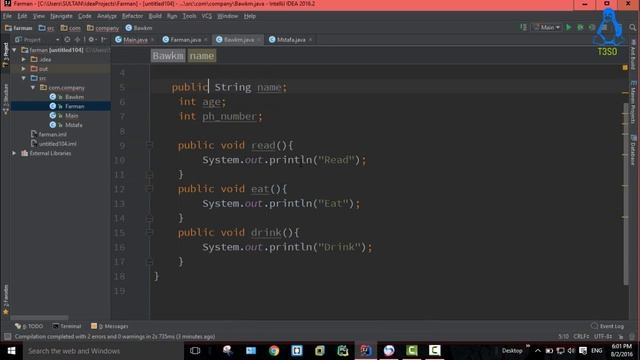Click the Main class icon in project tree

[x=53, y=116]
